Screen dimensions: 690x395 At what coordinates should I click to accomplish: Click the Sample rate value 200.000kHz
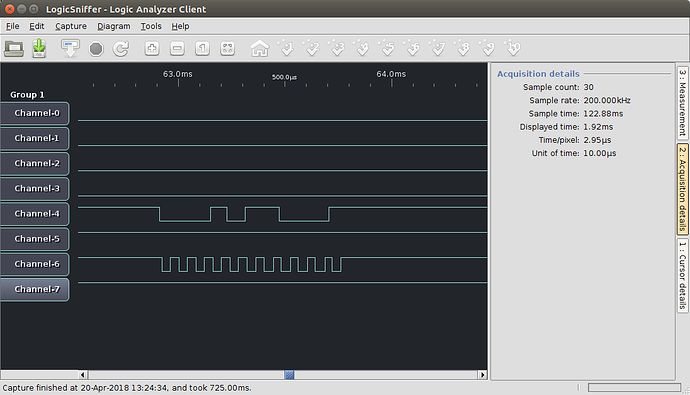607,100
